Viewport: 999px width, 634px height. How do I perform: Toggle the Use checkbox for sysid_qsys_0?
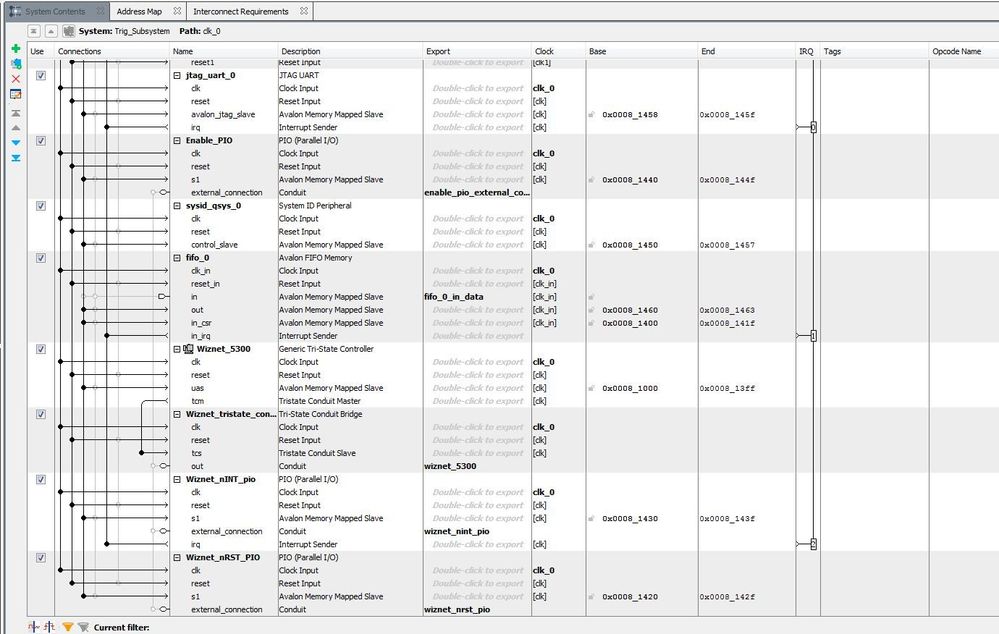click(x=41, y=206)
